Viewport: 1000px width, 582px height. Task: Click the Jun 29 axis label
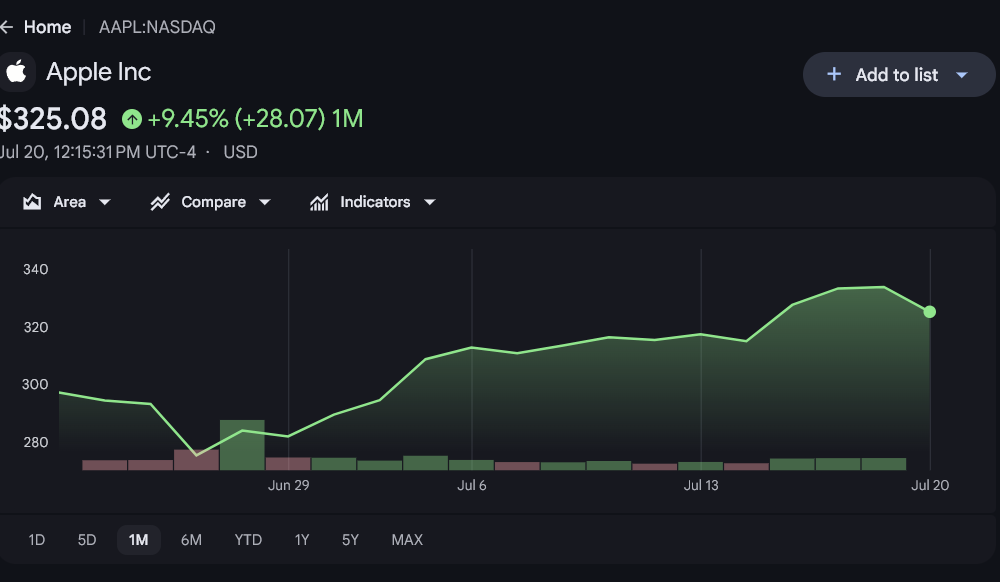point(288,485)
